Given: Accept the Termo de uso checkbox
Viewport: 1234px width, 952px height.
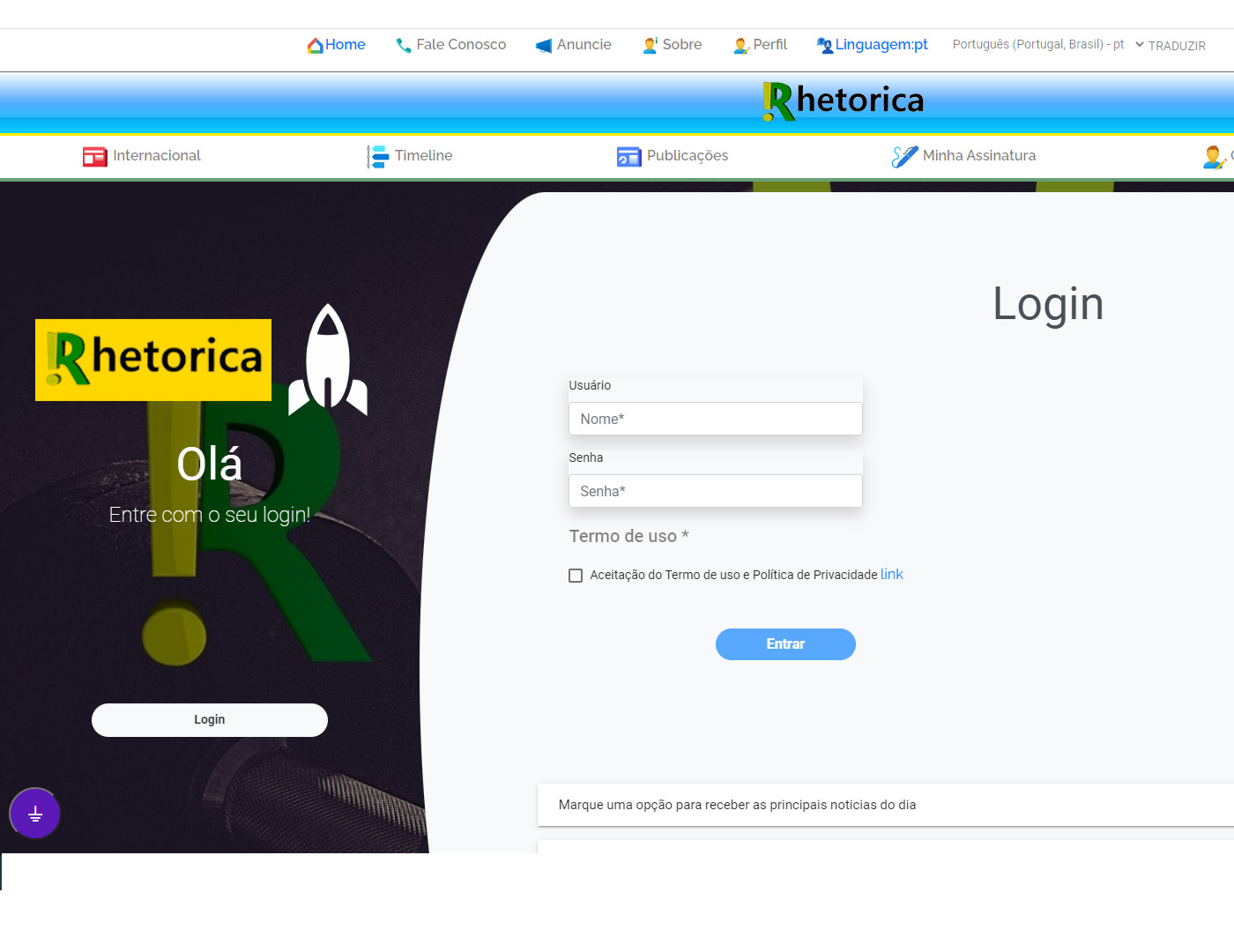Looking at the screenshot, I should click(576, 576).
